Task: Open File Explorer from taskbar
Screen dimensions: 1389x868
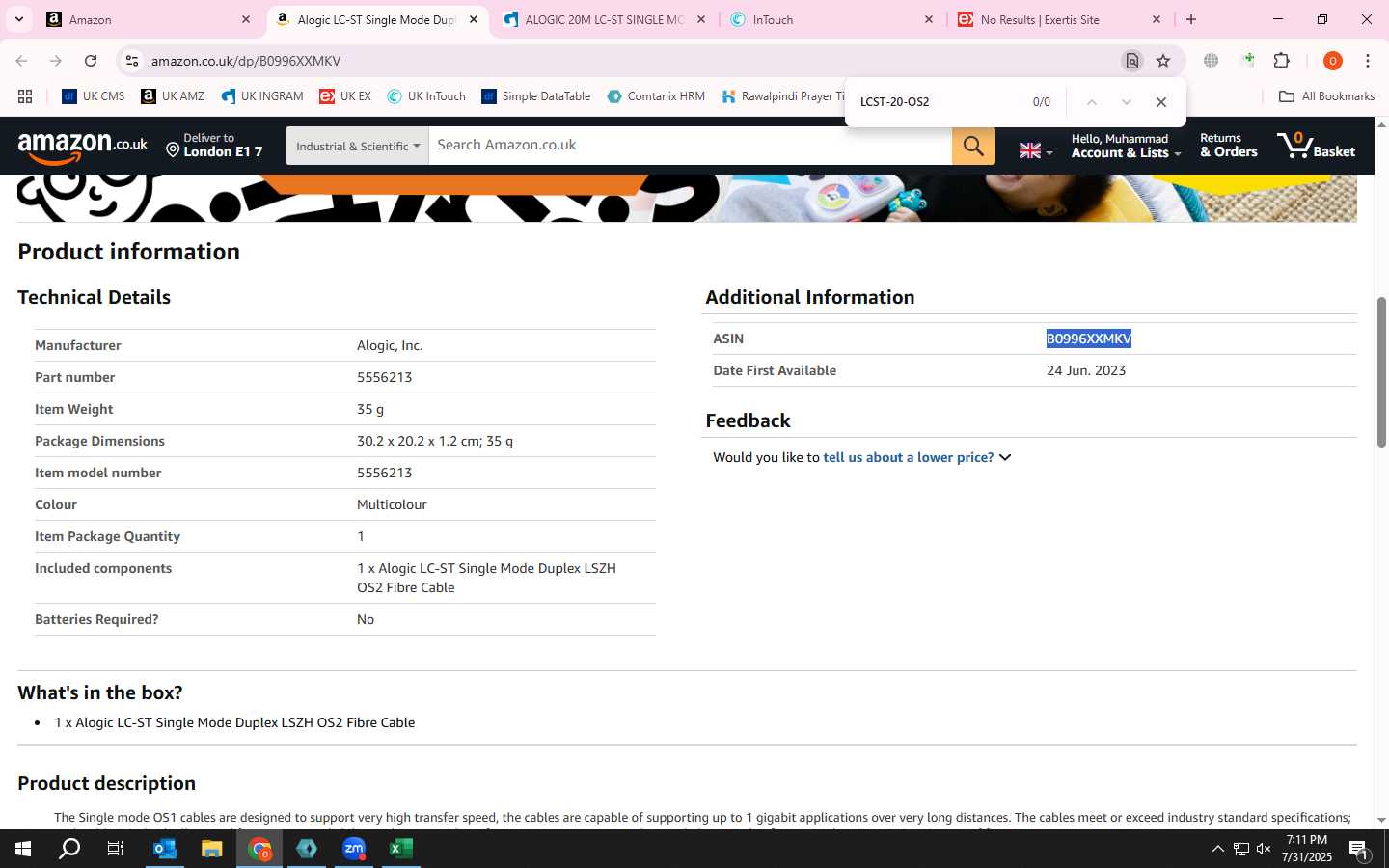Action: [x=212, y=849]
